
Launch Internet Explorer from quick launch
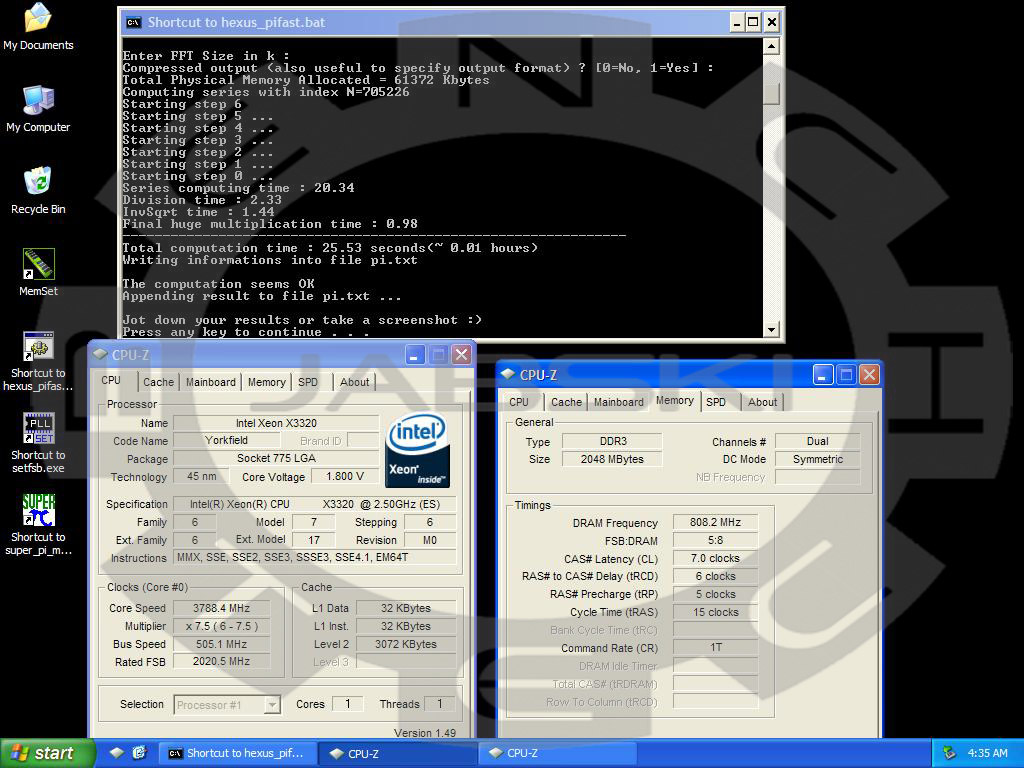pyautogui.click(x=139, y=753)
